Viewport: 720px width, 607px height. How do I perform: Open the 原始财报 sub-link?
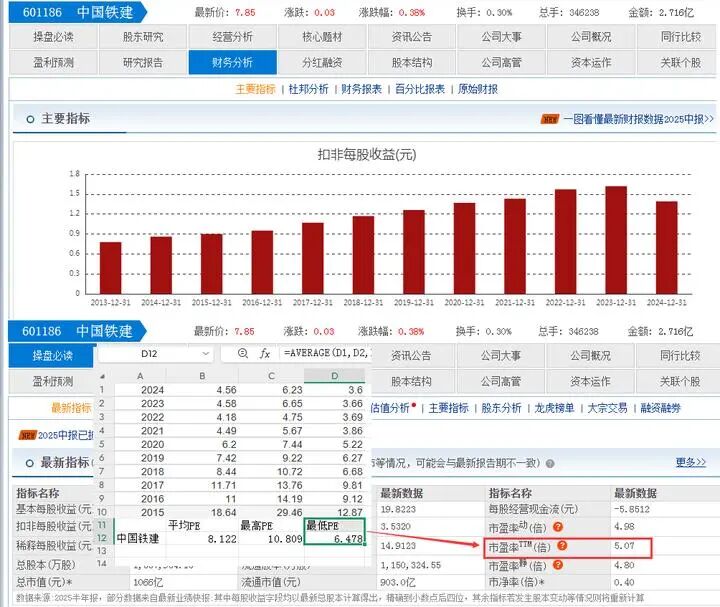click(x=478, y=89)
